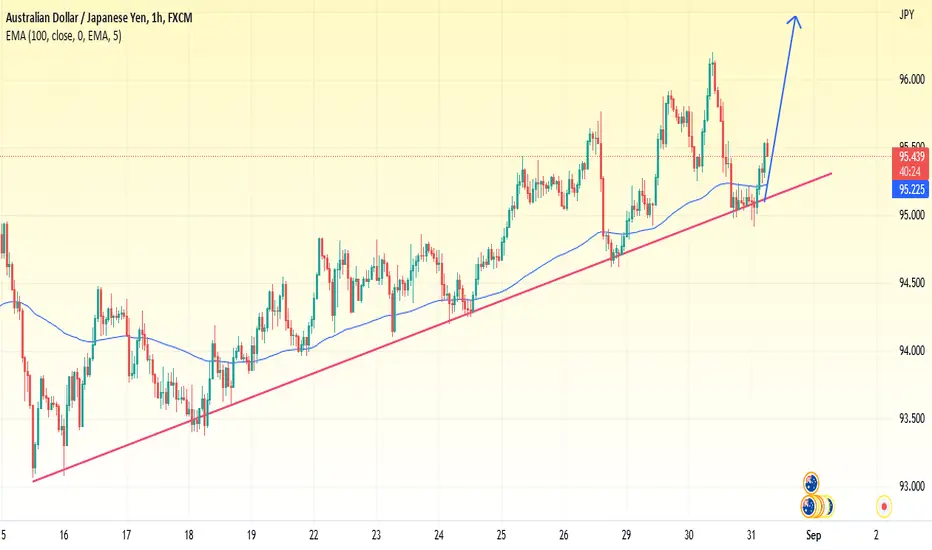Click the partially hidden event icon beside the flag stack
Screen dimensions: 932x550
tap(829, 507)
